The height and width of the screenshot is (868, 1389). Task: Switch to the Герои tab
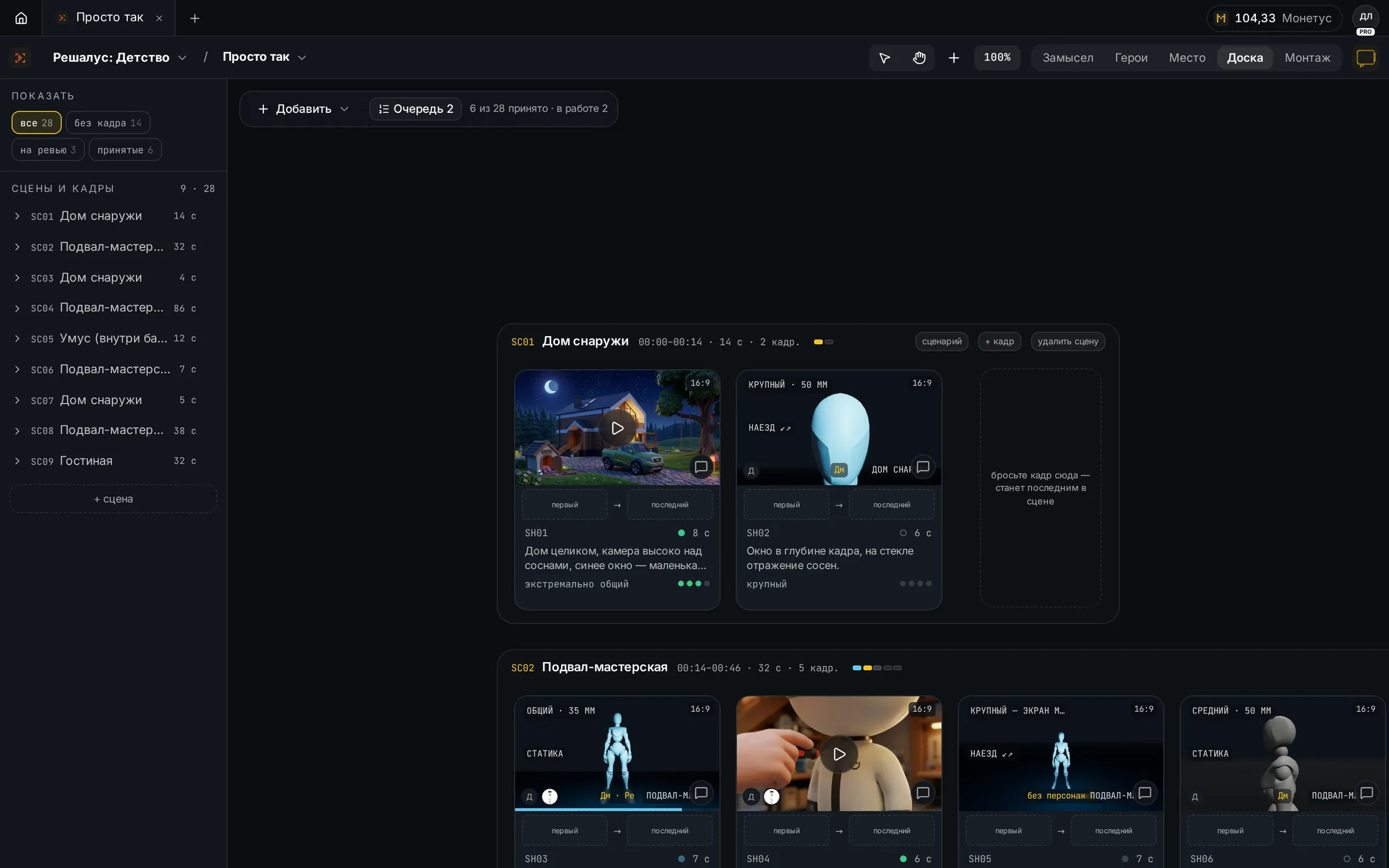[1131, 58]
